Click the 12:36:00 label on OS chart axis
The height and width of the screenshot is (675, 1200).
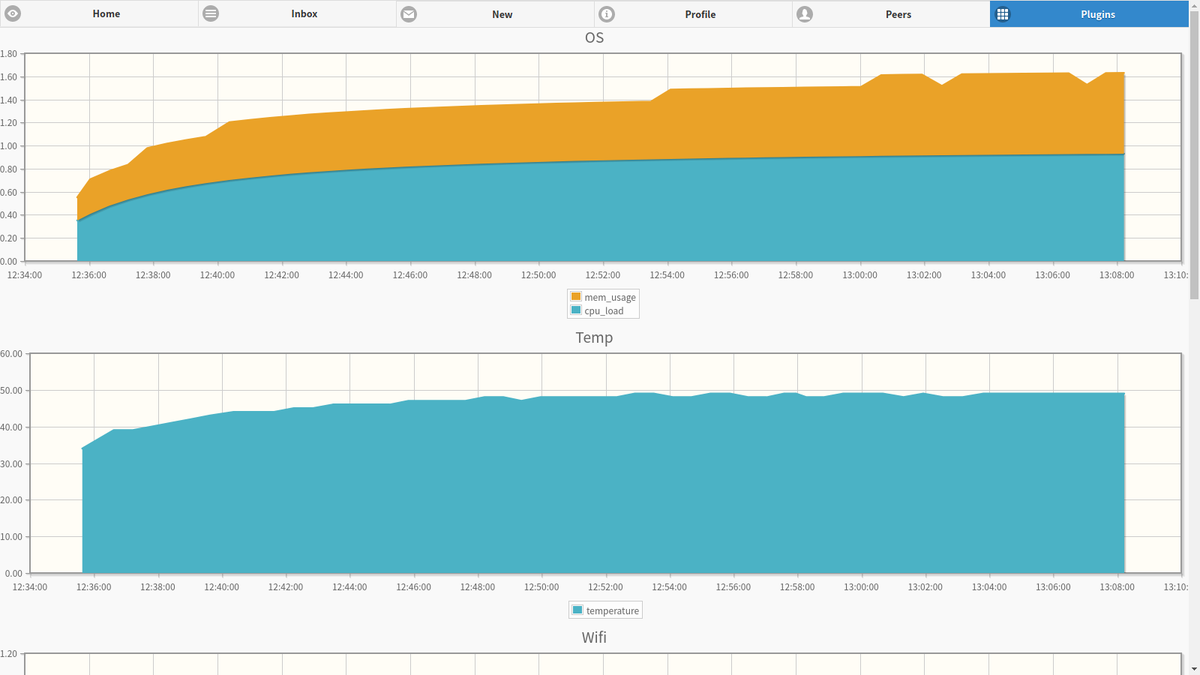coord(89,275)
